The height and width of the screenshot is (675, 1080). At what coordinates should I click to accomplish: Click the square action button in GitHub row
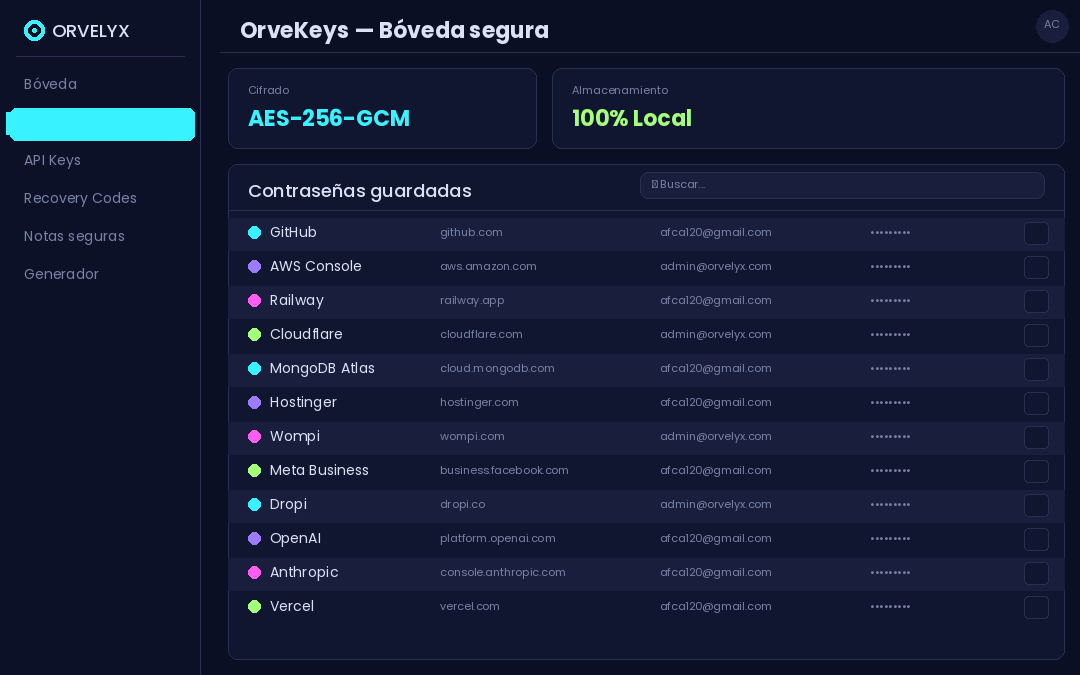[1036, 233]
